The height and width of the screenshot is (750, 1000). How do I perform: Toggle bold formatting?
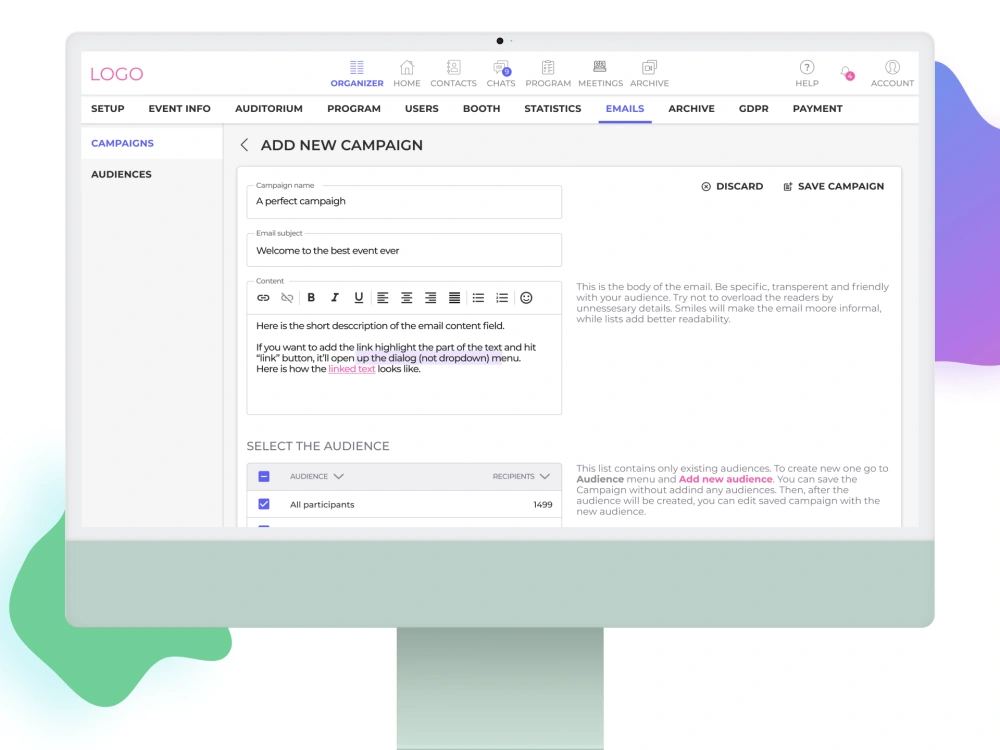[x=311, y=297]
